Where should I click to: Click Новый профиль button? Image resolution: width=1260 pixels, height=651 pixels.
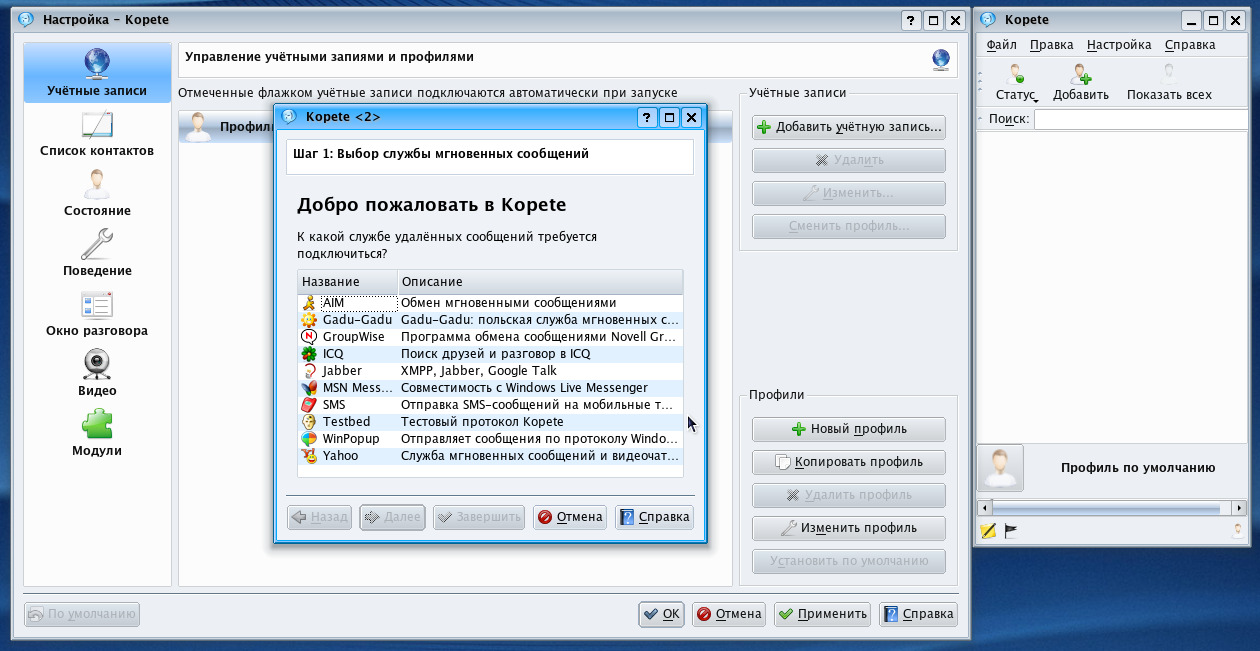(x=849, y=429)
